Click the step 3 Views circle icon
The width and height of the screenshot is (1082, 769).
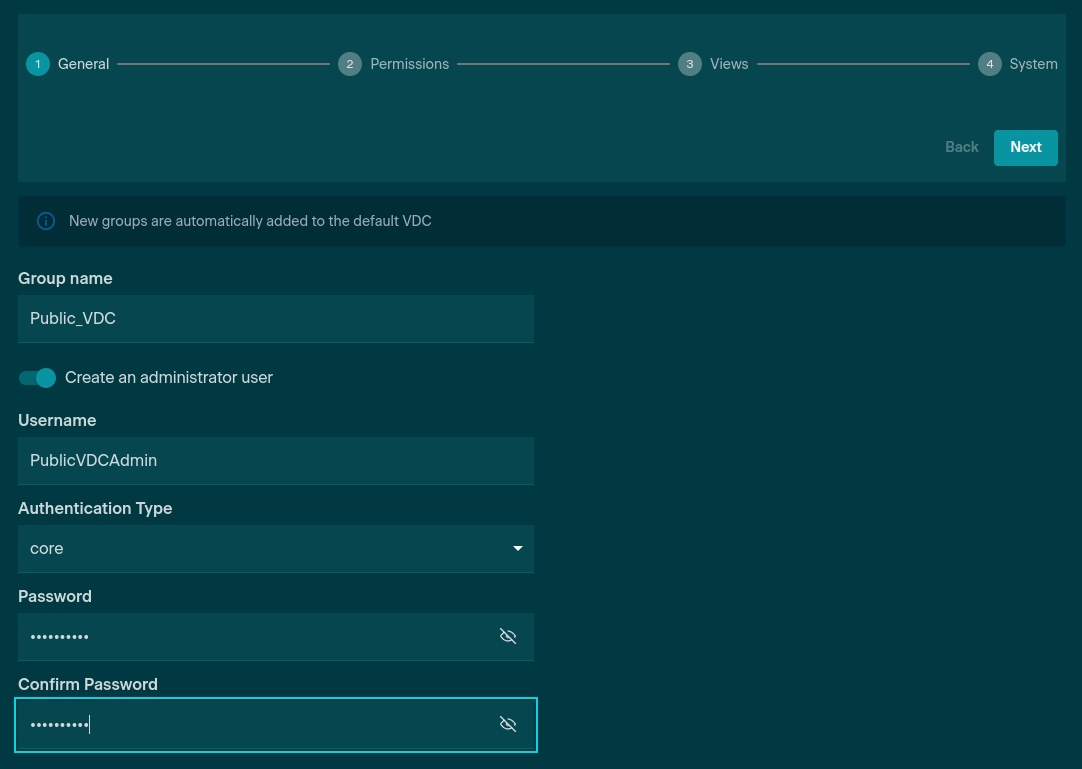click(x=690, y=64)
